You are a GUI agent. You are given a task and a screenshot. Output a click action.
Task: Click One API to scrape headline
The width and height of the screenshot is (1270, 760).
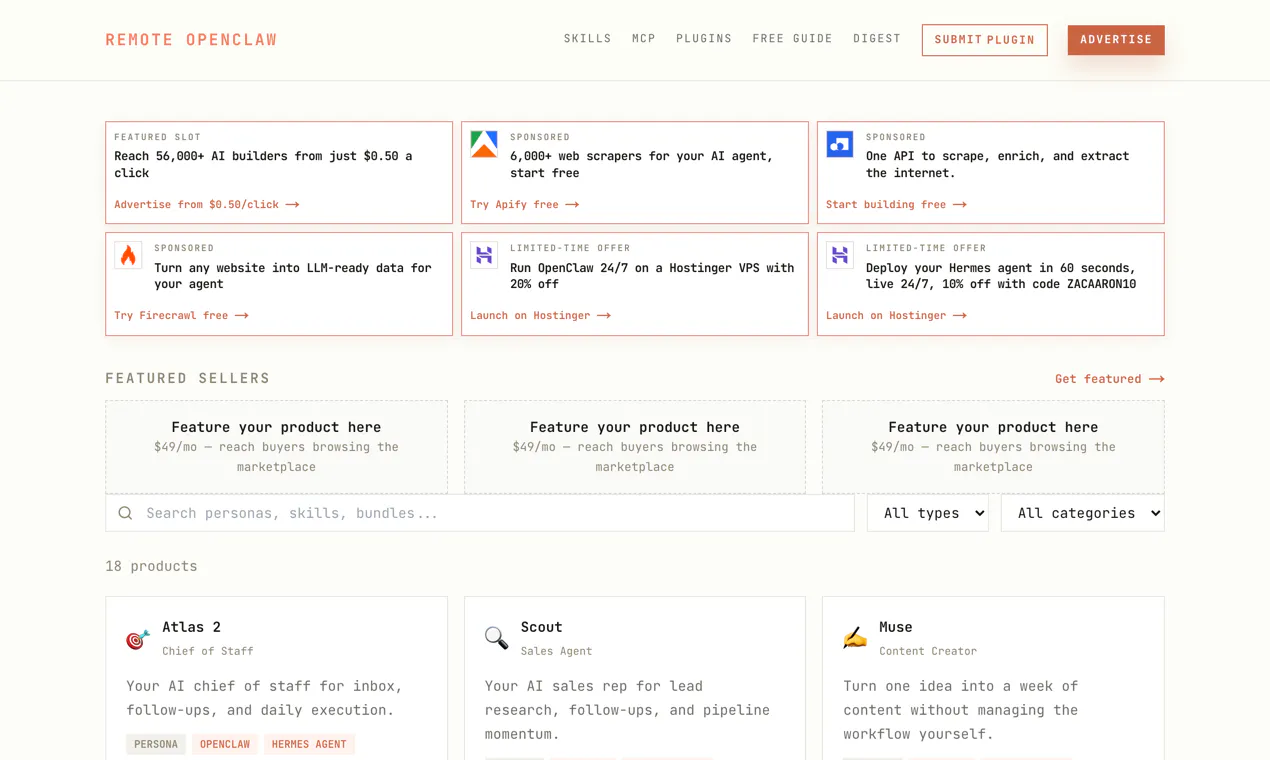997,164
